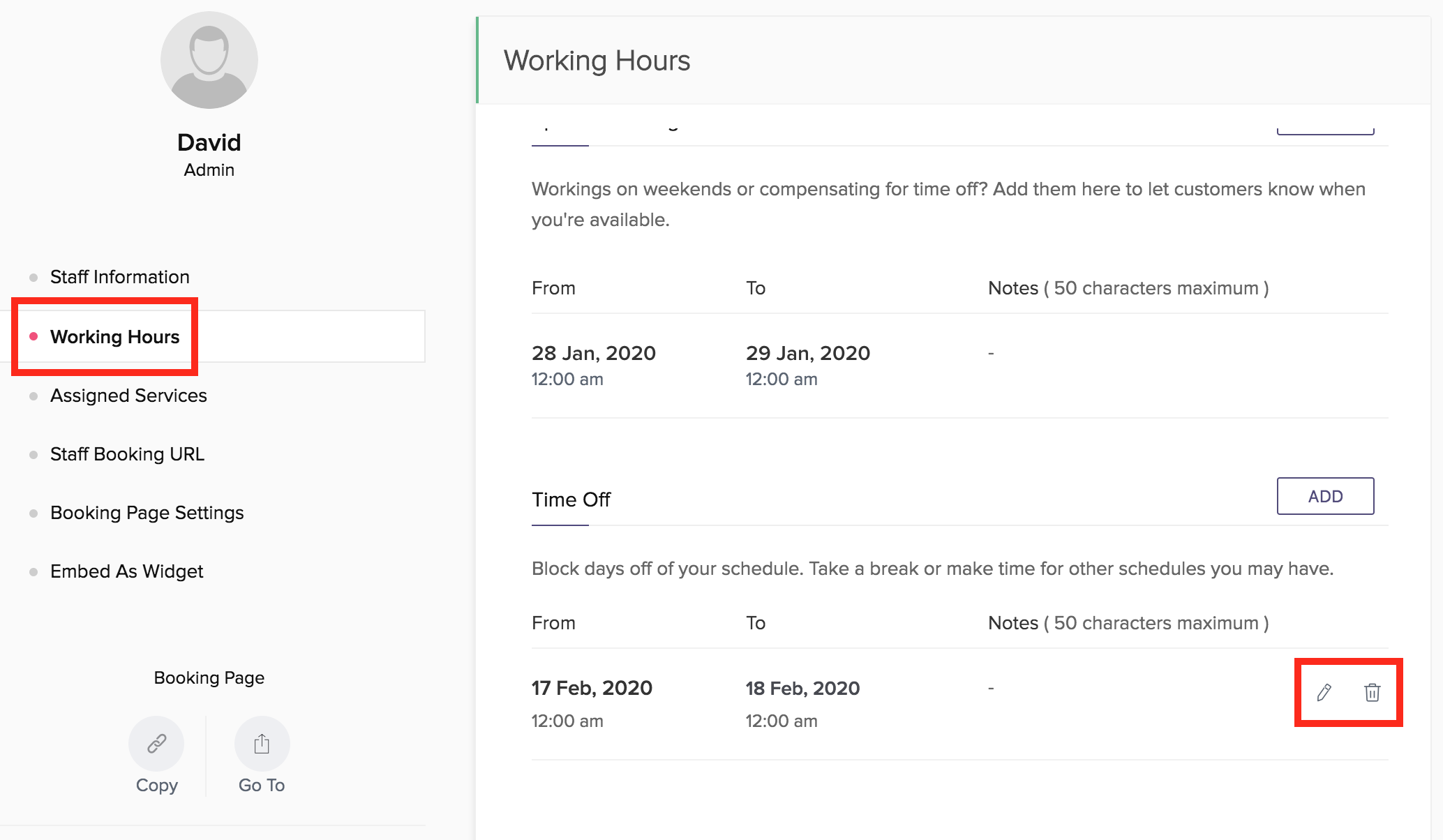Click the pencil edit icon for Time Off
This screenshot has height=840, width=1443.
tap(1324, 692)
